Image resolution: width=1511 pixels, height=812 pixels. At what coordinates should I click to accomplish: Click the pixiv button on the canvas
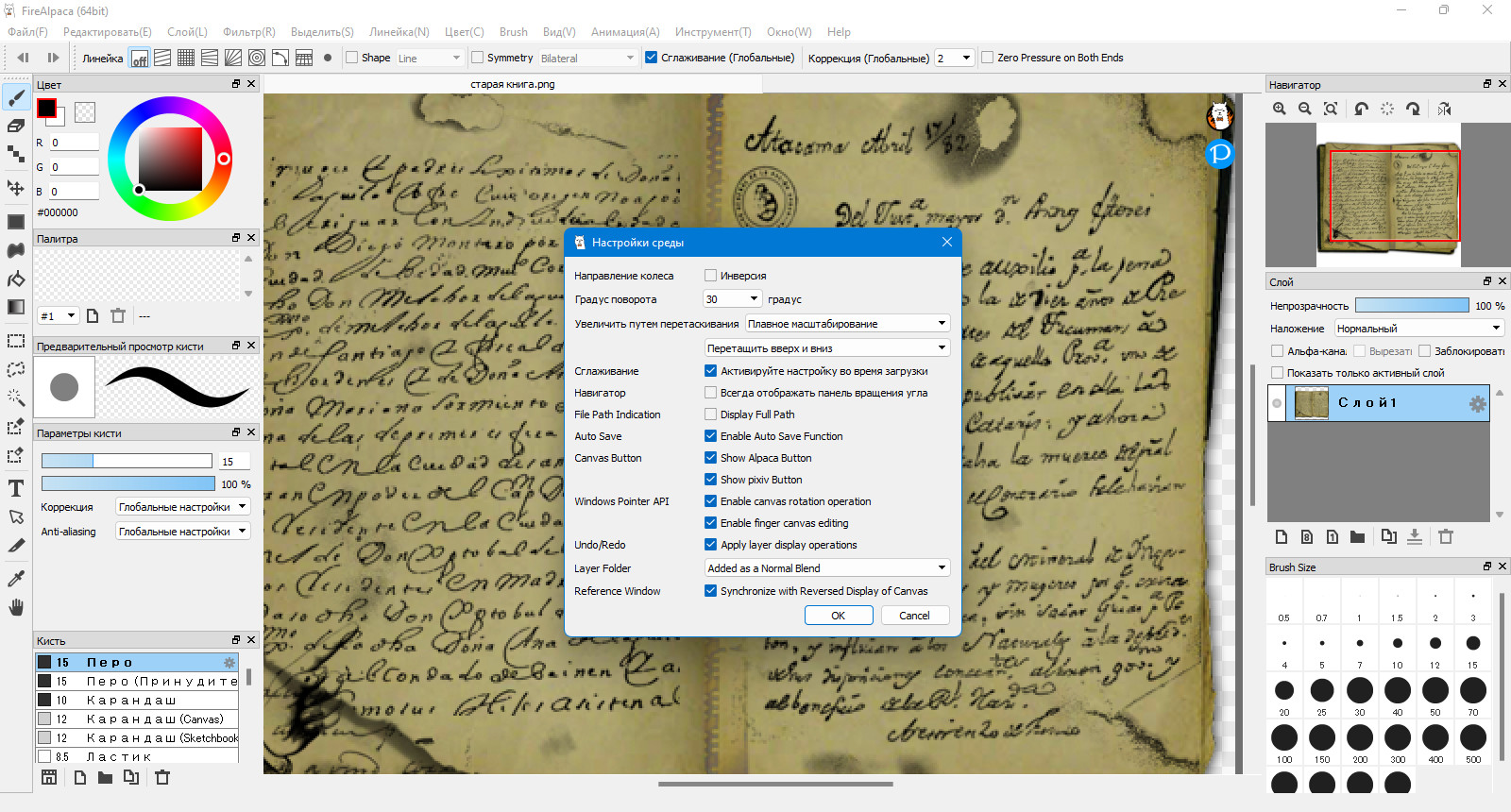[1220, 153]
